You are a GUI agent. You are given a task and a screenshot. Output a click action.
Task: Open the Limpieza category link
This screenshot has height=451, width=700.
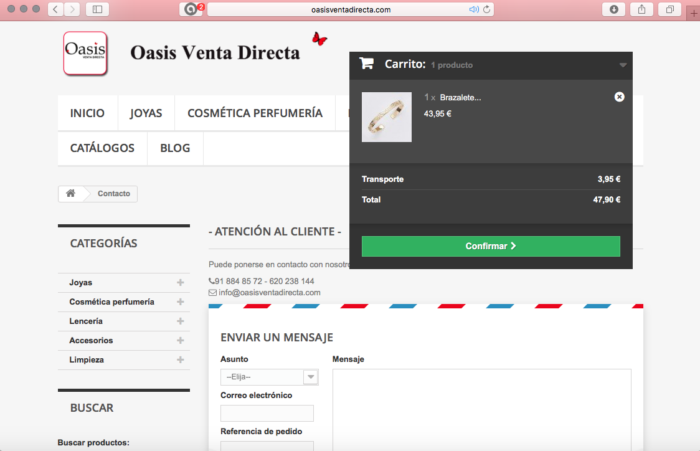tap(87, 359)
